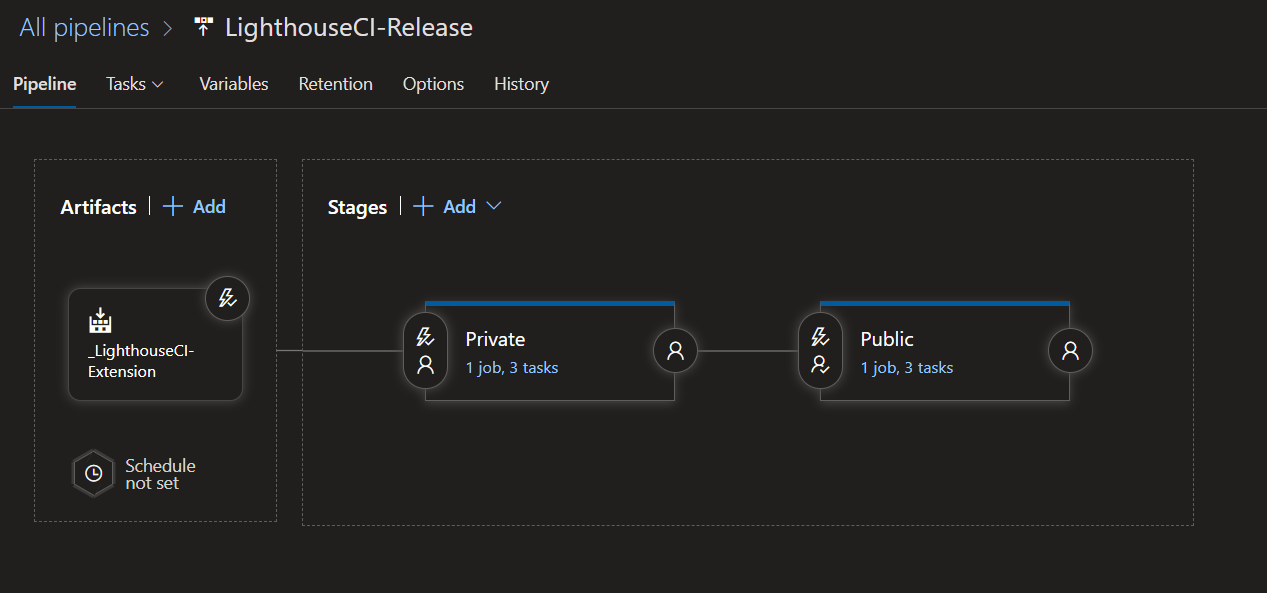Switch to the Retention tab
The image size is (1267, 593).
[x=335, y=84]
